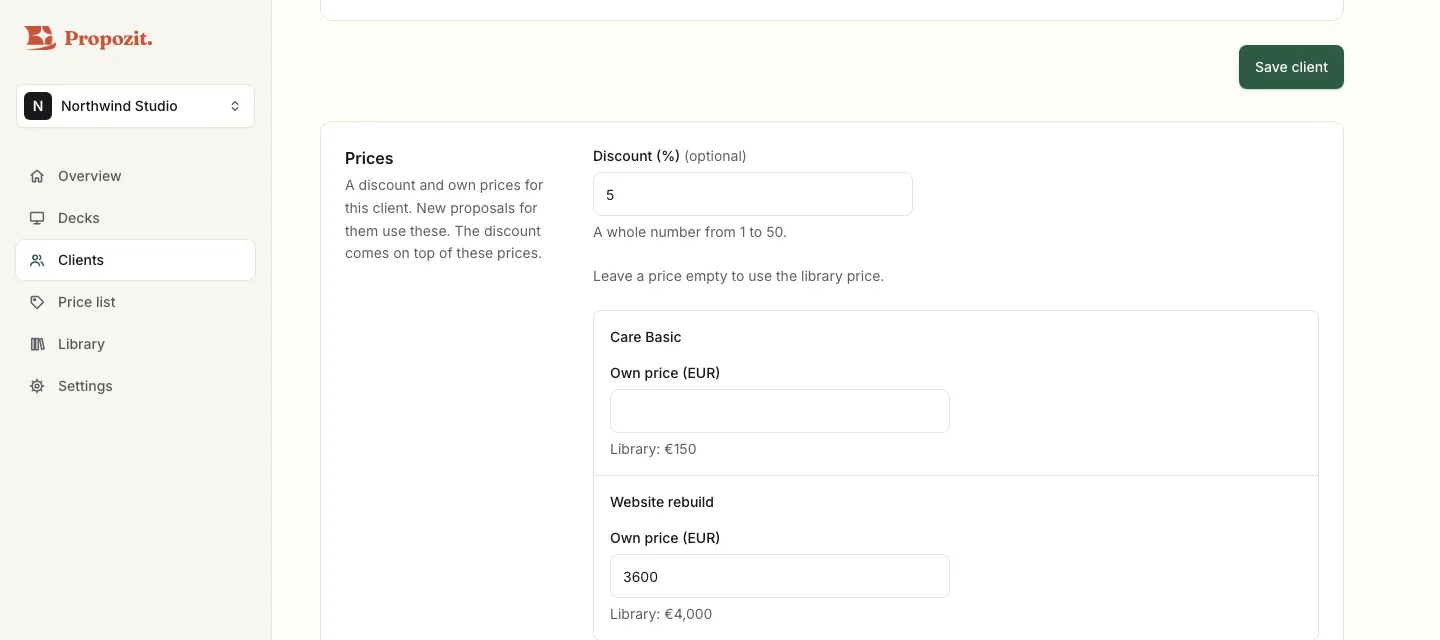Click the Prices section heading
Image resolution: width=1440 pixels, height=640 pixels.
click(369, 158)
